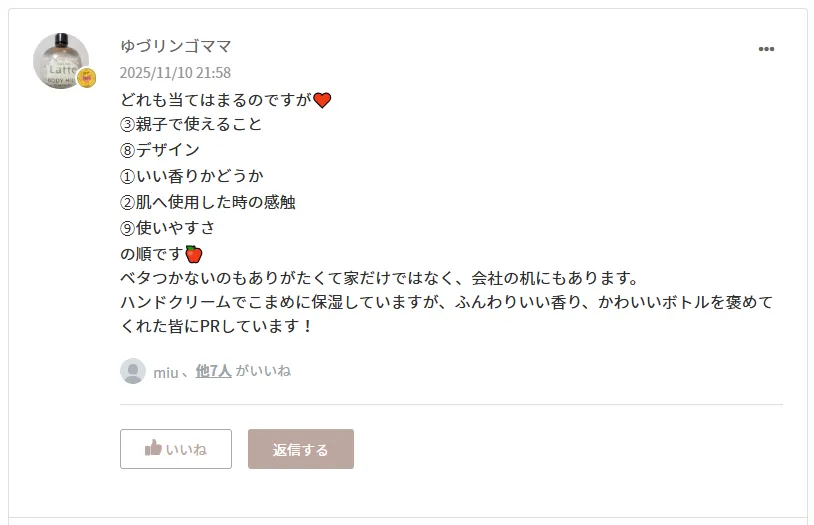Click the red heart emoji
This screenshot has height=525, width=814.
pyautogui.click(x=322, y=100)
